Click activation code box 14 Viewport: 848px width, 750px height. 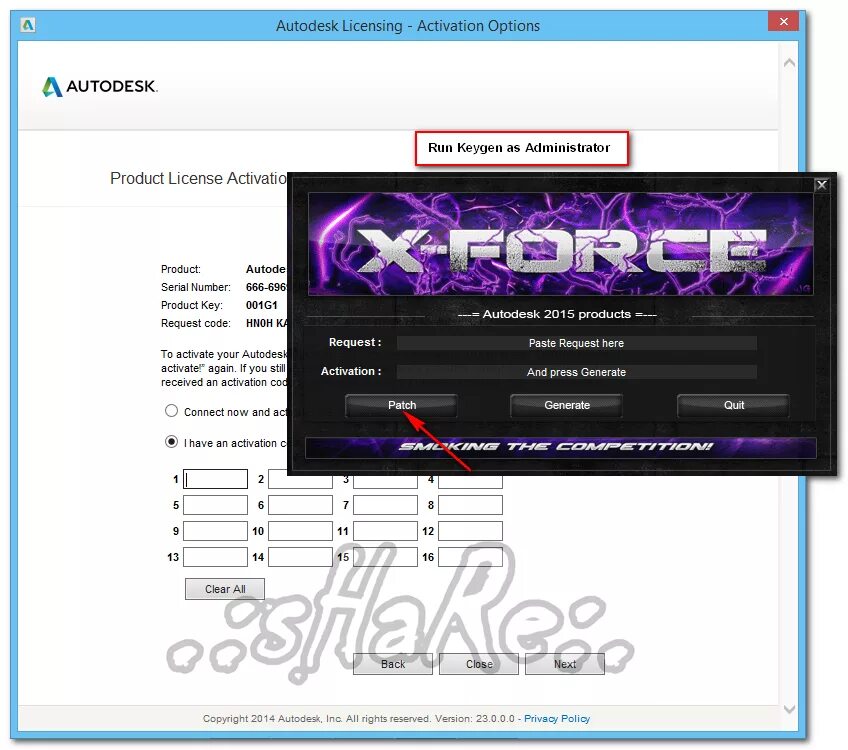point(300,557)
